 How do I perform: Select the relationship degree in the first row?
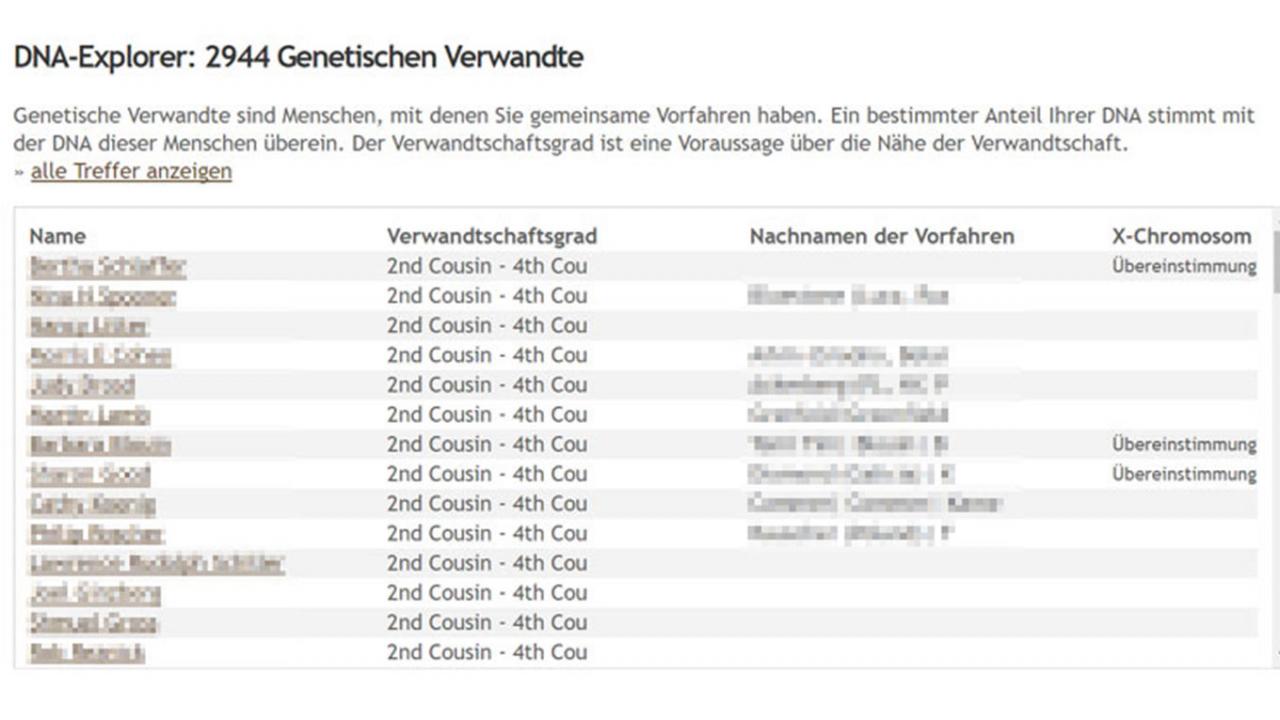487,266
